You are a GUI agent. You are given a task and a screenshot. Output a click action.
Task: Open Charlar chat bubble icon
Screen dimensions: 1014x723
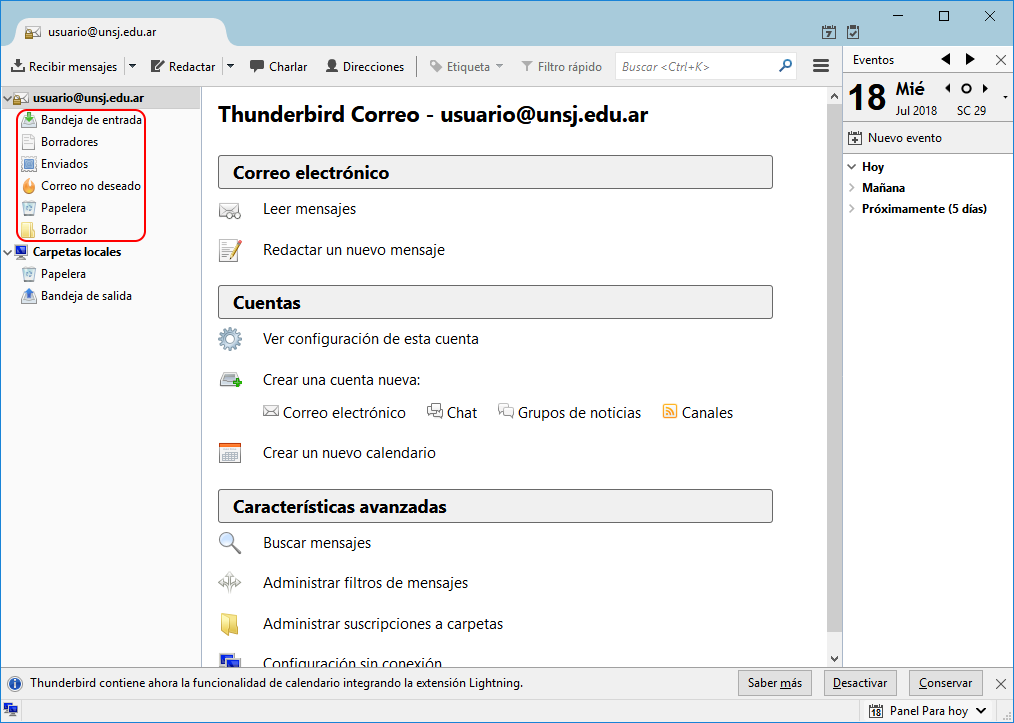[x=257, y=66]
